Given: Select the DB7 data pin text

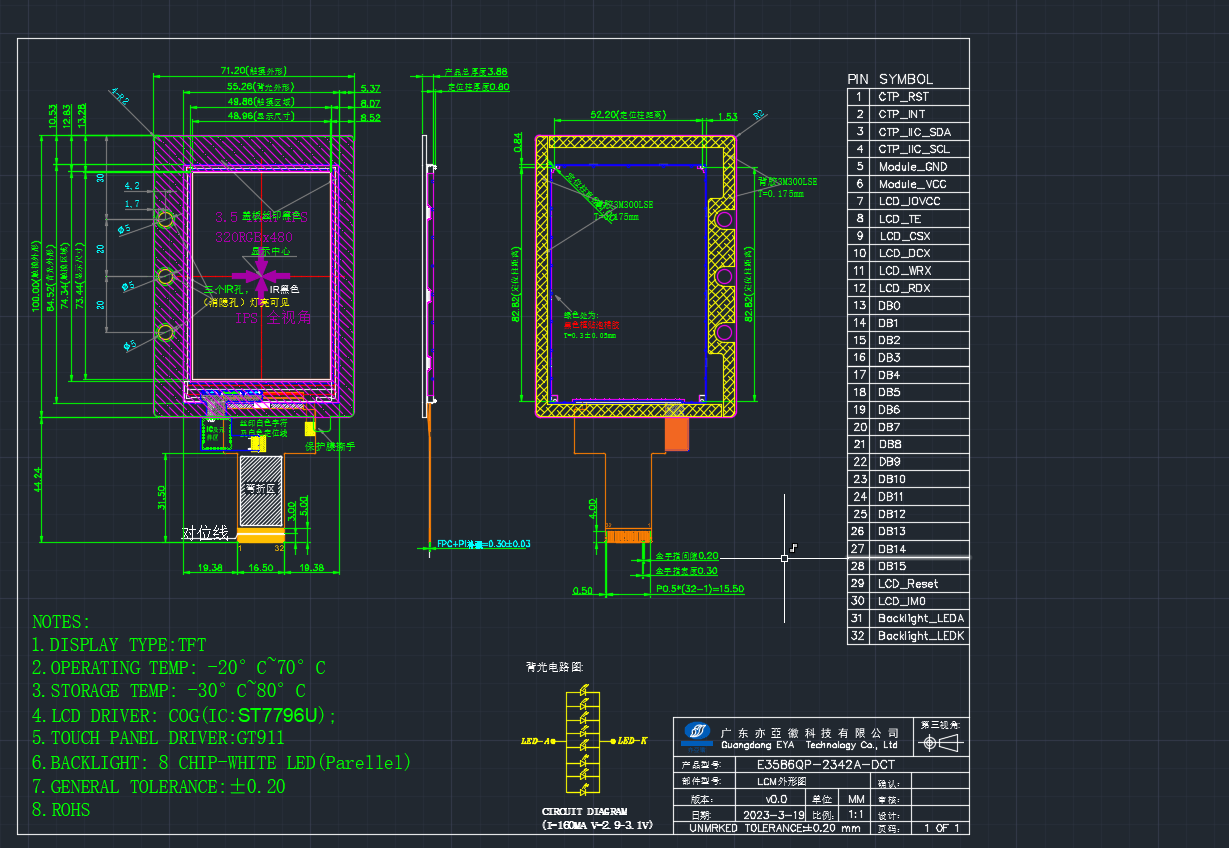Looking at the screenshot, I should tap(890, 427).
